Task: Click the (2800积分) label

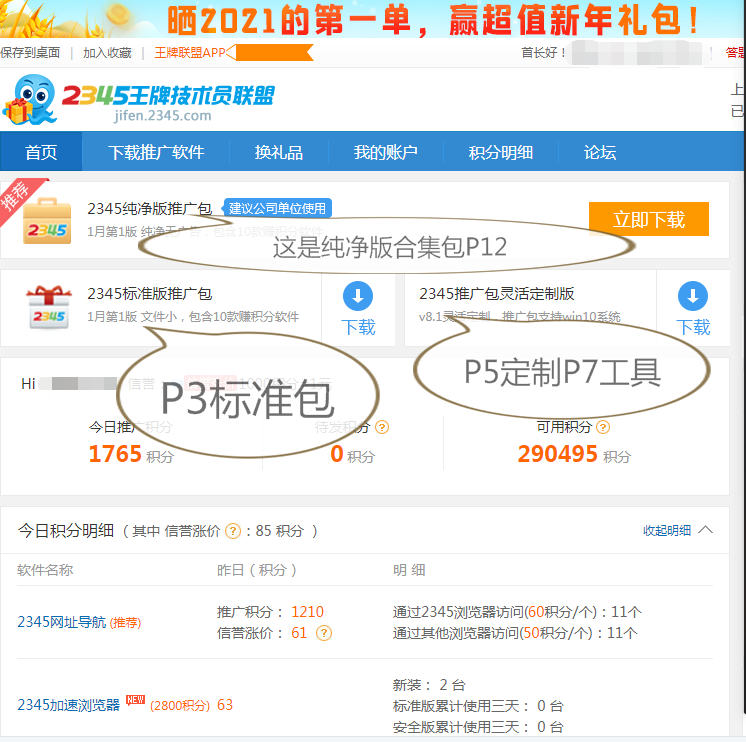Action: [x=180, y=705]
